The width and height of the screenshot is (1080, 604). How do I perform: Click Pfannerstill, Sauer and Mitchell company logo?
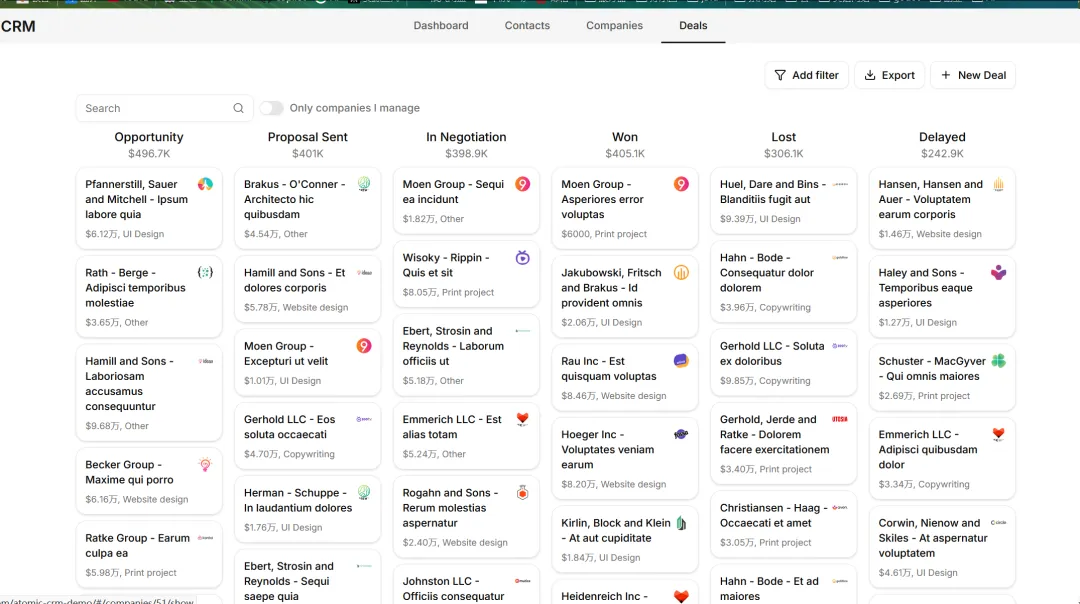[205, 184]
